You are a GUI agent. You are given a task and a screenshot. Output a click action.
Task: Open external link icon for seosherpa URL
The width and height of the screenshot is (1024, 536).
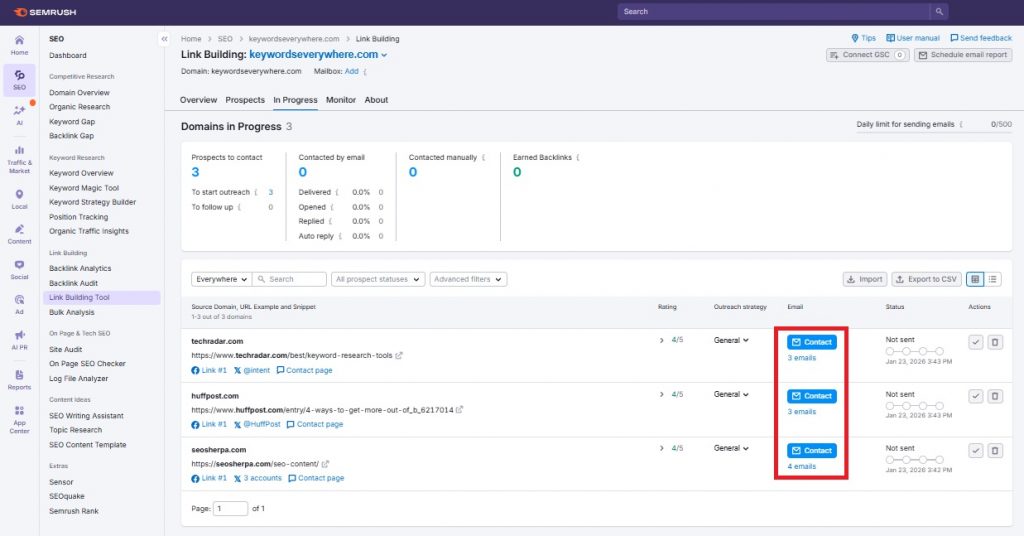(325, 464)
